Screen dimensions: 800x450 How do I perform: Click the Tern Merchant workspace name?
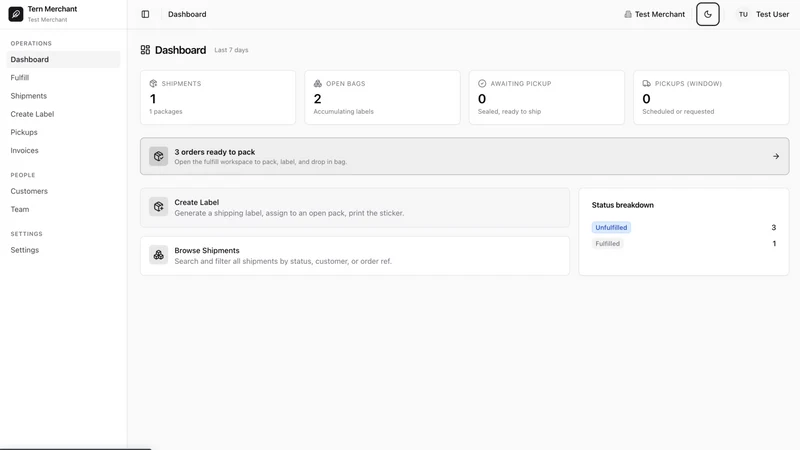point(52,9)
